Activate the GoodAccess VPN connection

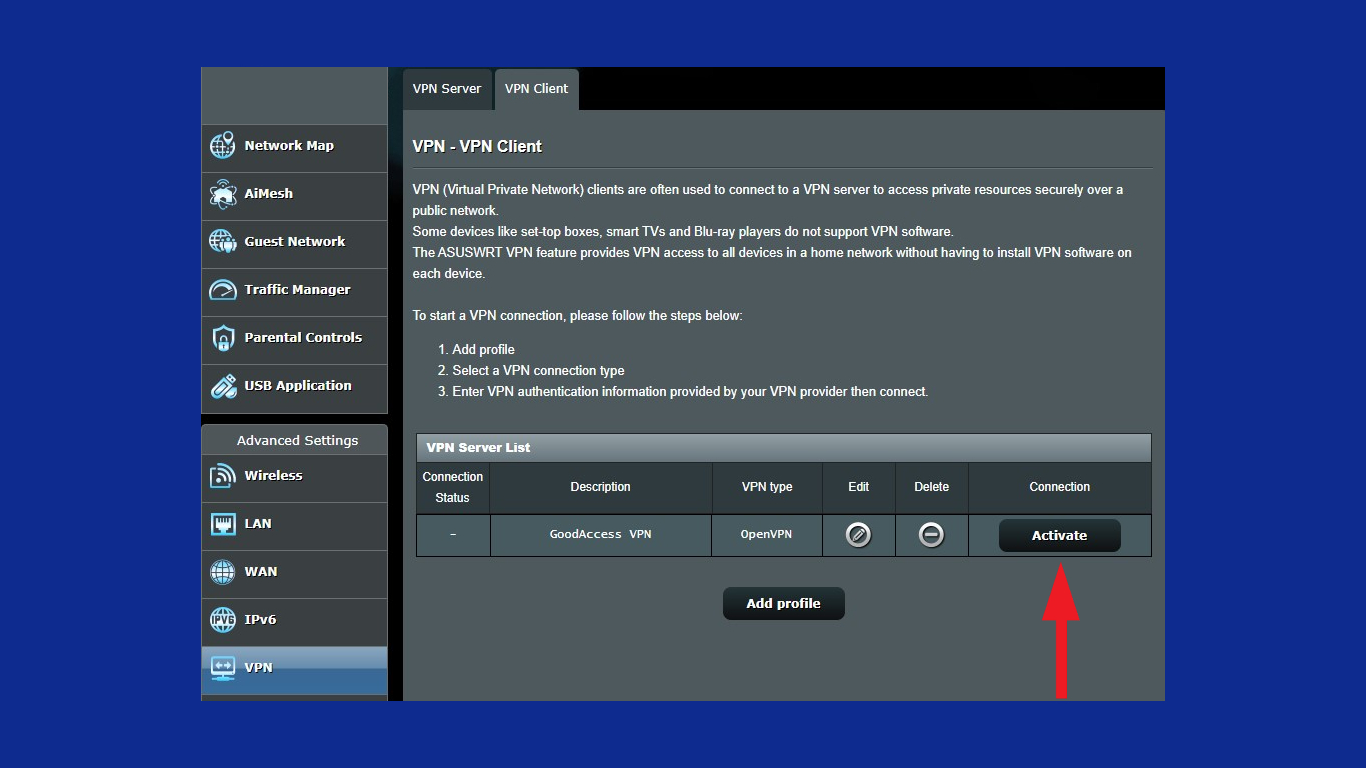1059,536
